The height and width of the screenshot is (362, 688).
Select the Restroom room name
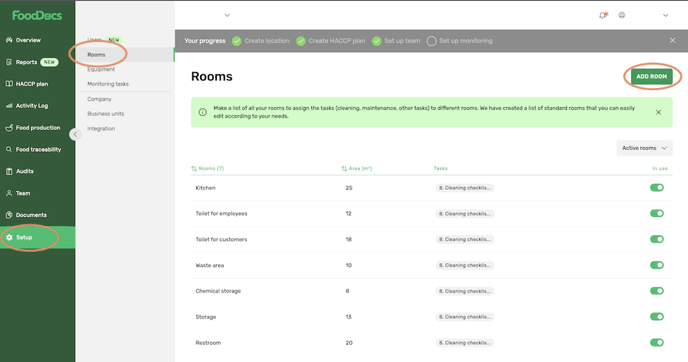pyautogui.click(x=208, y=343)
